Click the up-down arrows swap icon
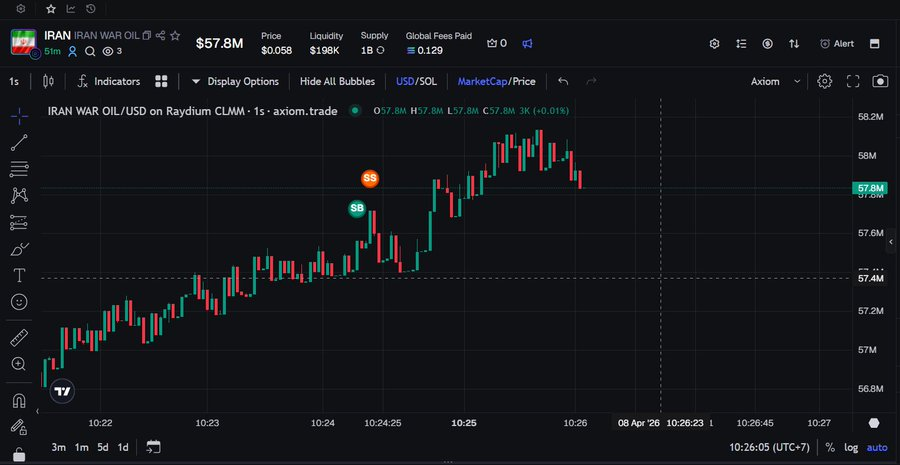 [x=794, y=44]
